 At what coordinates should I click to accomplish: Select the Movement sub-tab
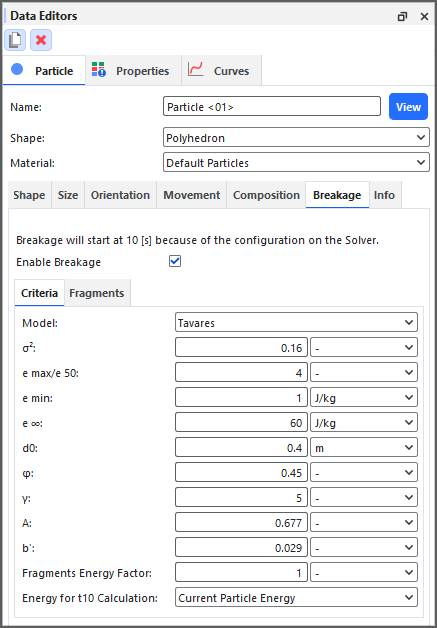(x=191, y=195)
